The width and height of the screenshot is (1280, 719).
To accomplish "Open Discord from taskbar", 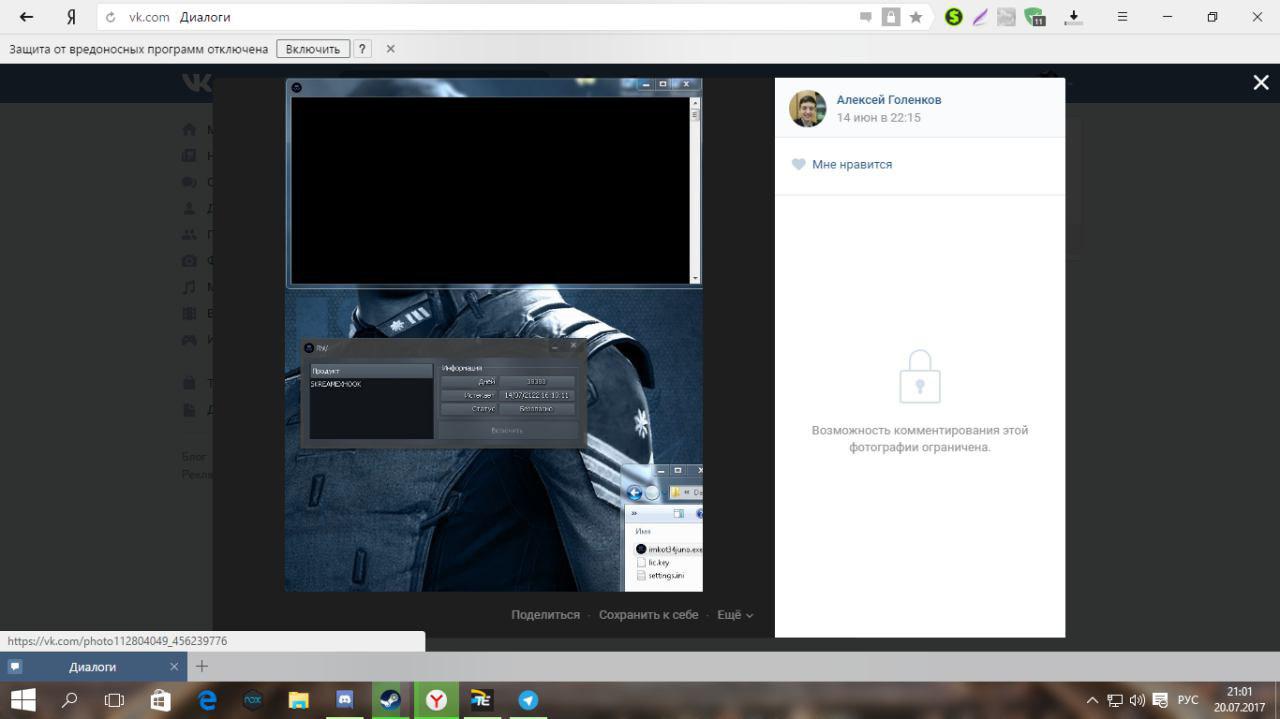I will (x=345, y=700).
